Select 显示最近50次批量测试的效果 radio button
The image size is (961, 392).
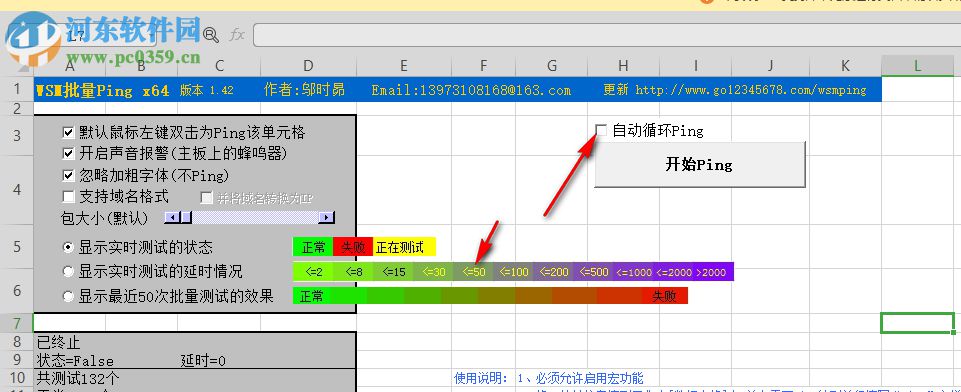coord(69,296)
